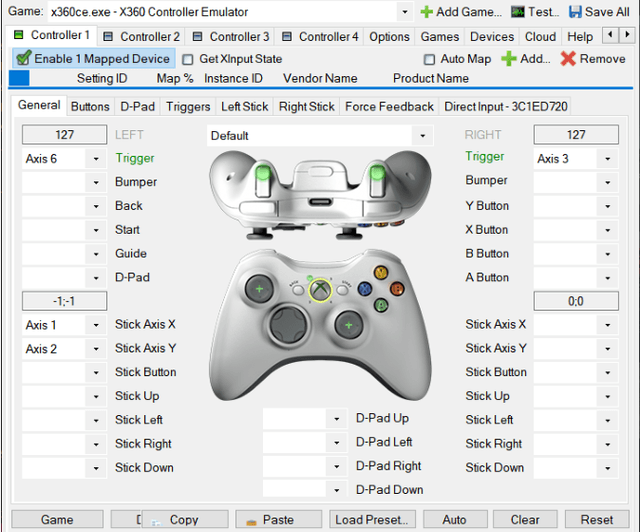Viewport: 640px width, 532px height.
Task: Click the yellow Y button on controller image
Action: point(380,272)
